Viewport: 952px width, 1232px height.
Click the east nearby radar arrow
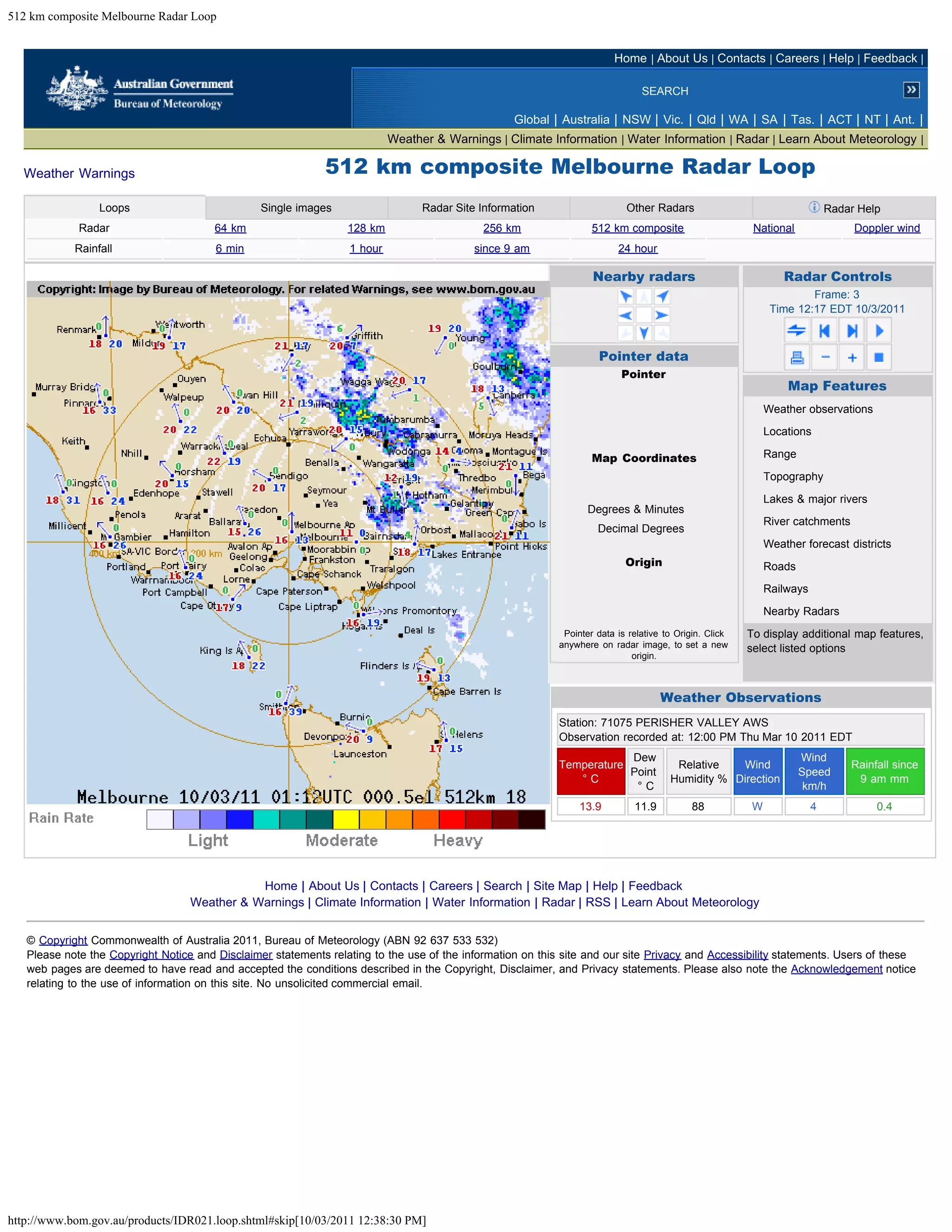pos(662,315)
